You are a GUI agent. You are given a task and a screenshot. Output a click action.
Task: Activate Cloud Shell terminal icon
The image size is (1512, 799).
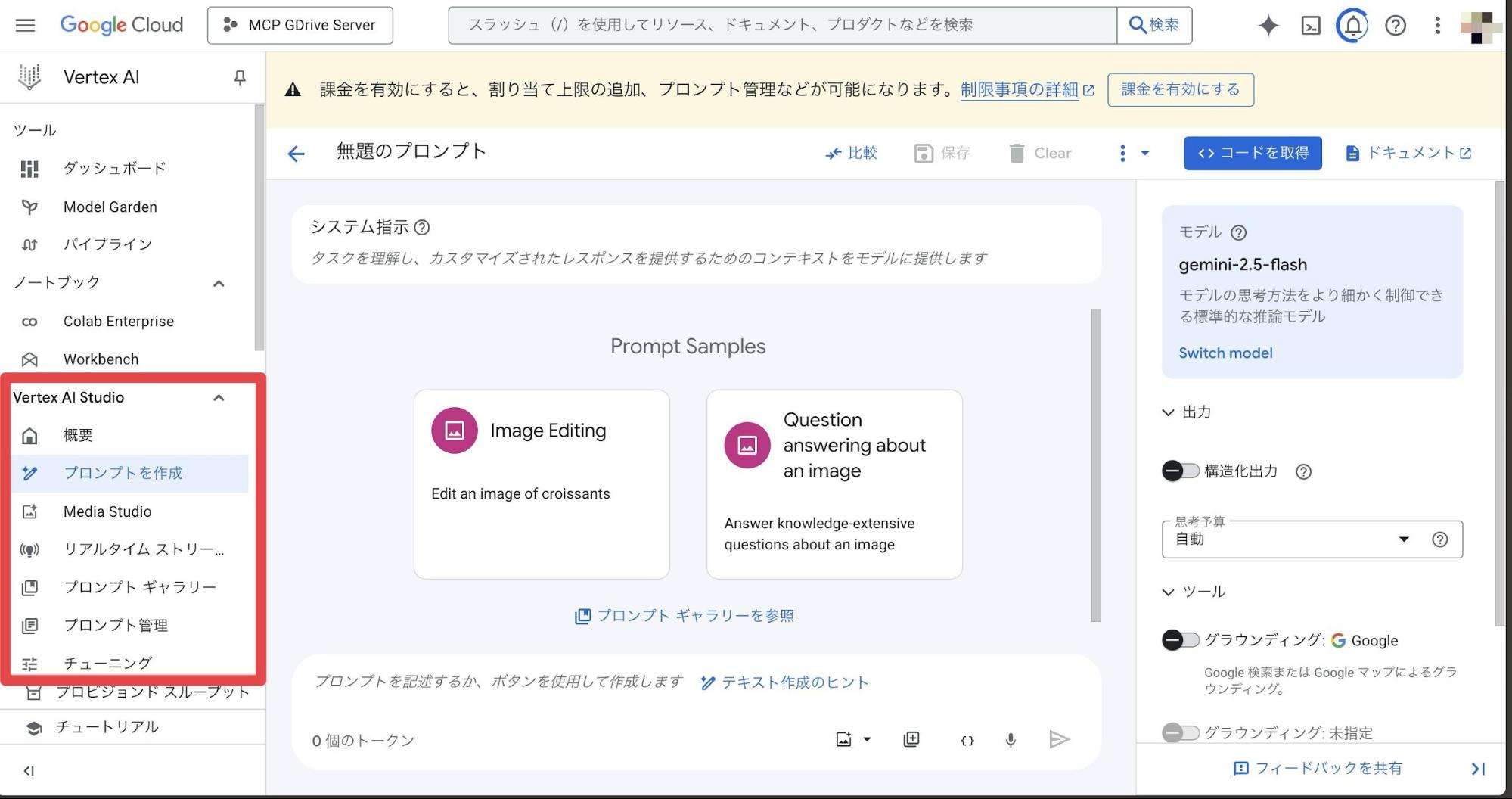tap(1311, 26)
